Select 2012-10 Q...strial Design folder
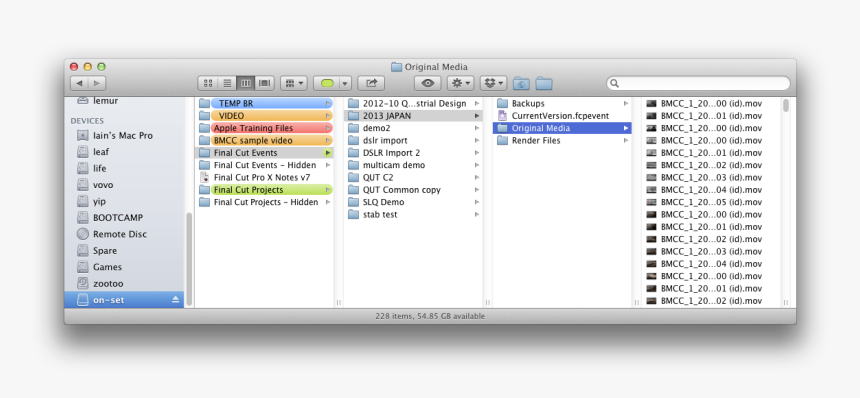Viewport: 860px width, 398px height. click(x=414, y=103)
